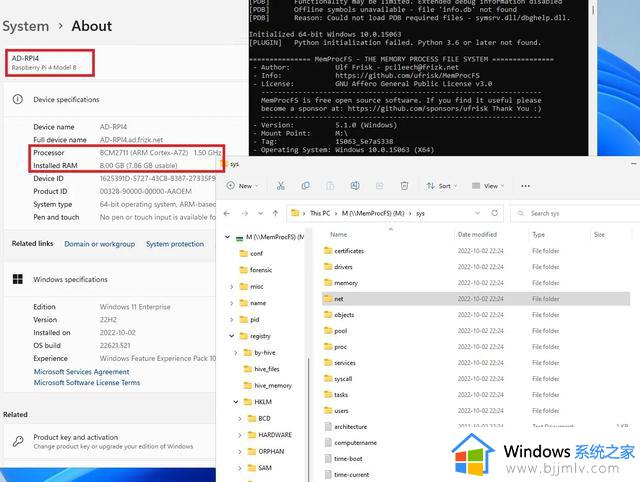640x482 pixels.
Task: Open recent locations dropdown arrow
Action: pyautogui.click(x=260, y=213)
